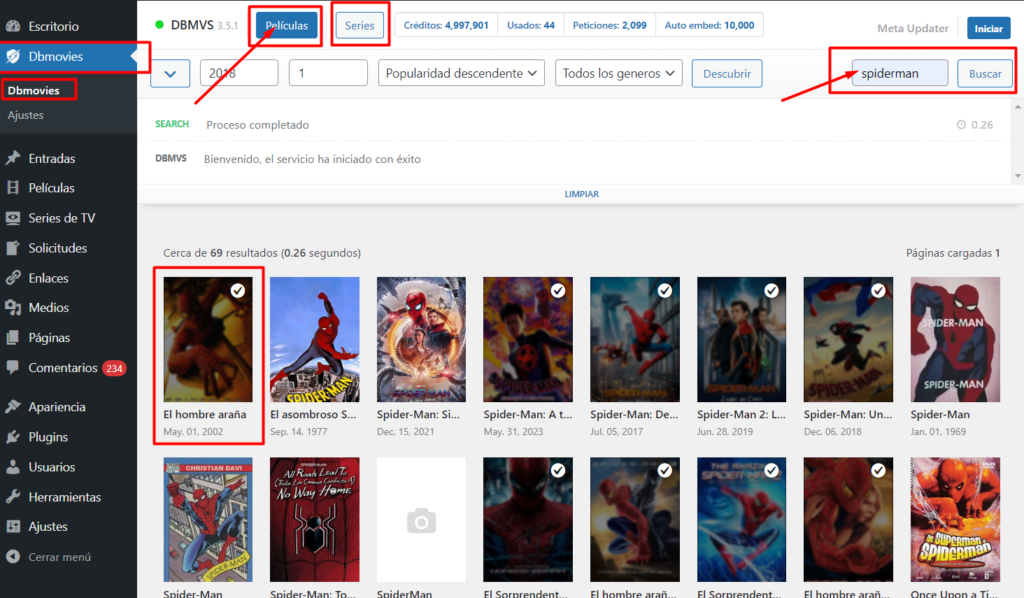The height and width of the screenshot is (598, 1024).
Task: Click Usados: 44 stat
Action: [531, 25]
